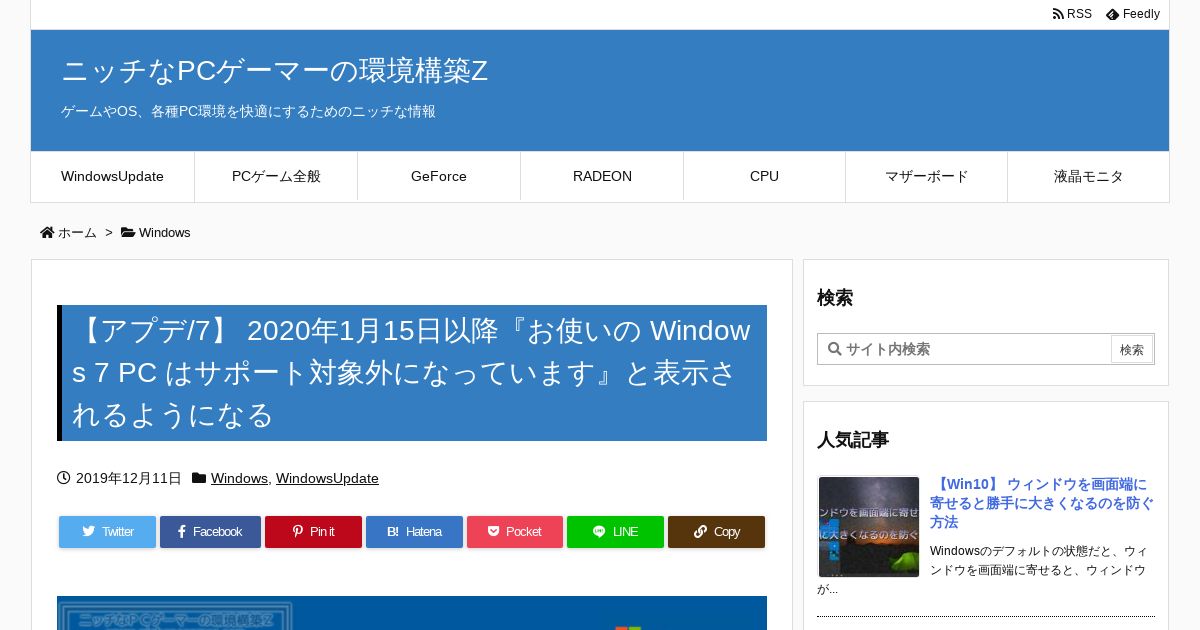The image size is (1200, 630).
Task: Click the Feedly logo icon
Action: (1112, 15)
